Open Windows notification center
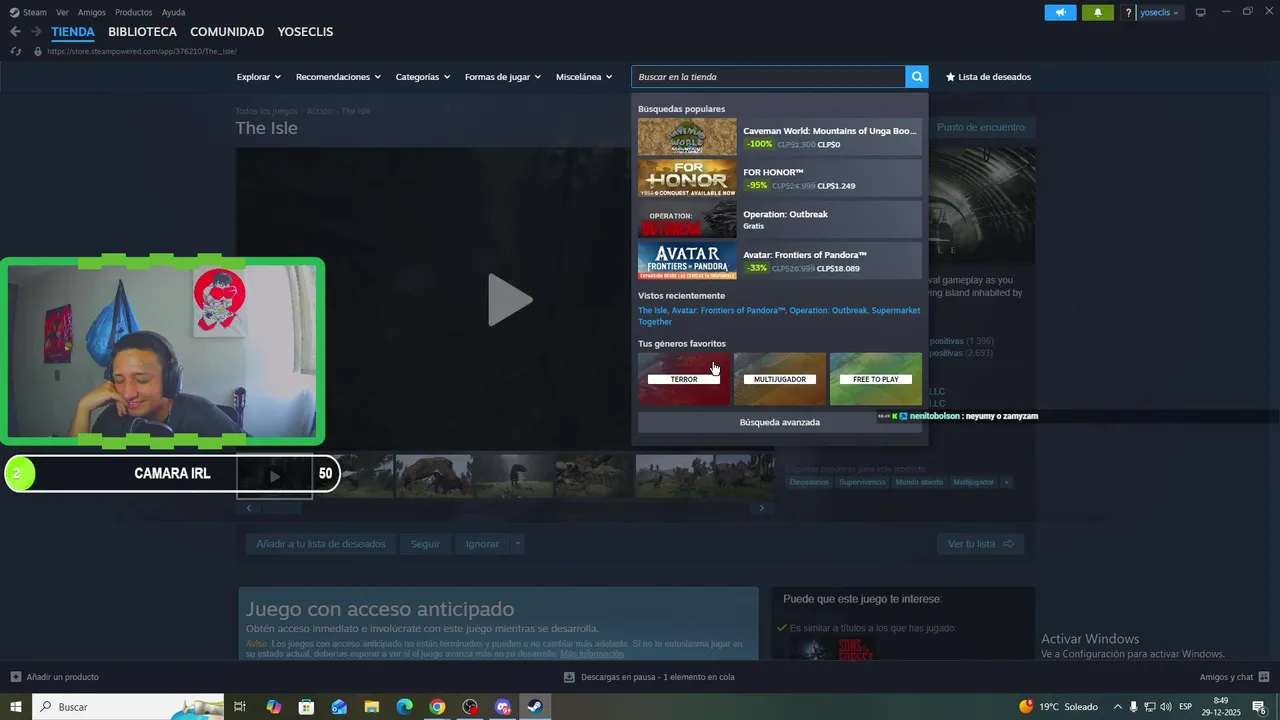 1260,707
